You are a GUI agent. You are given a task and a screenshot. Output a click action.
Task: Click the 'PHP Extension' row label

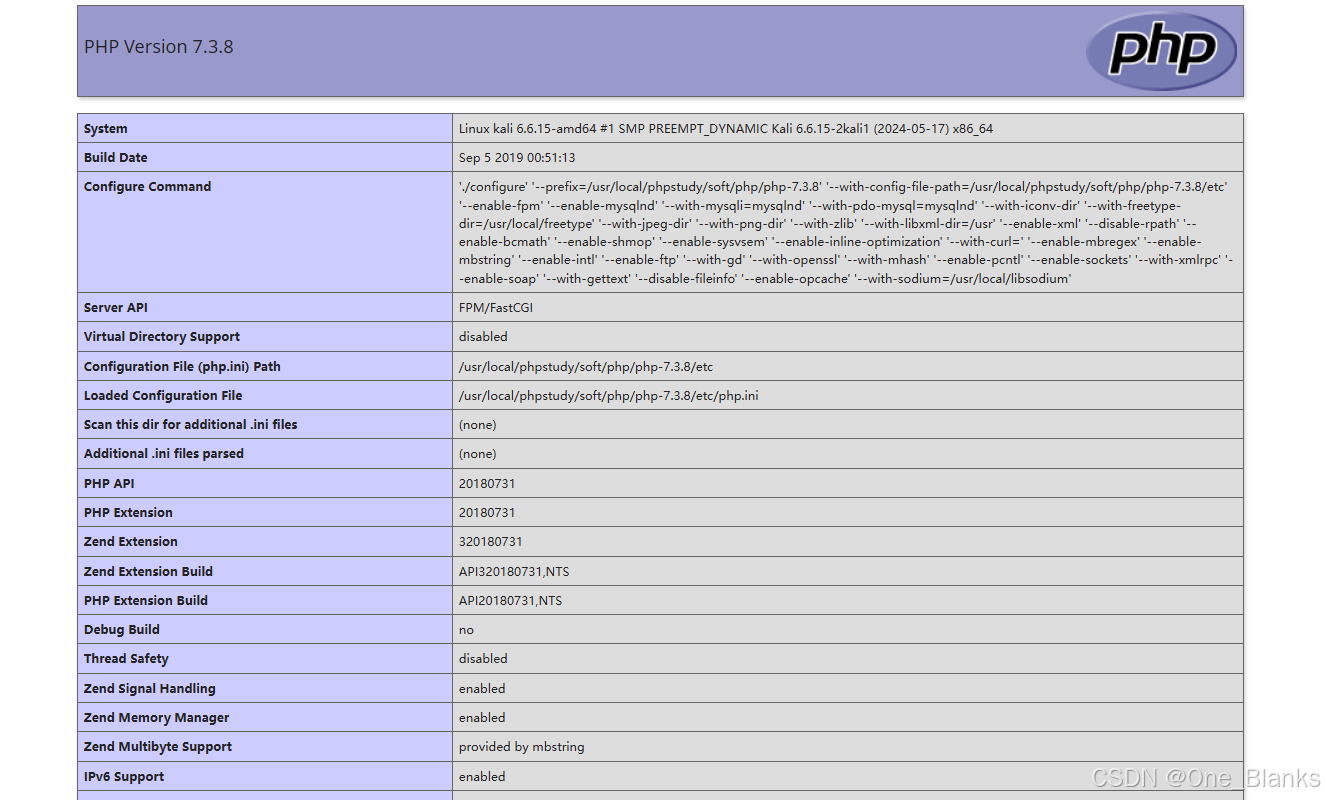point(128,513)
